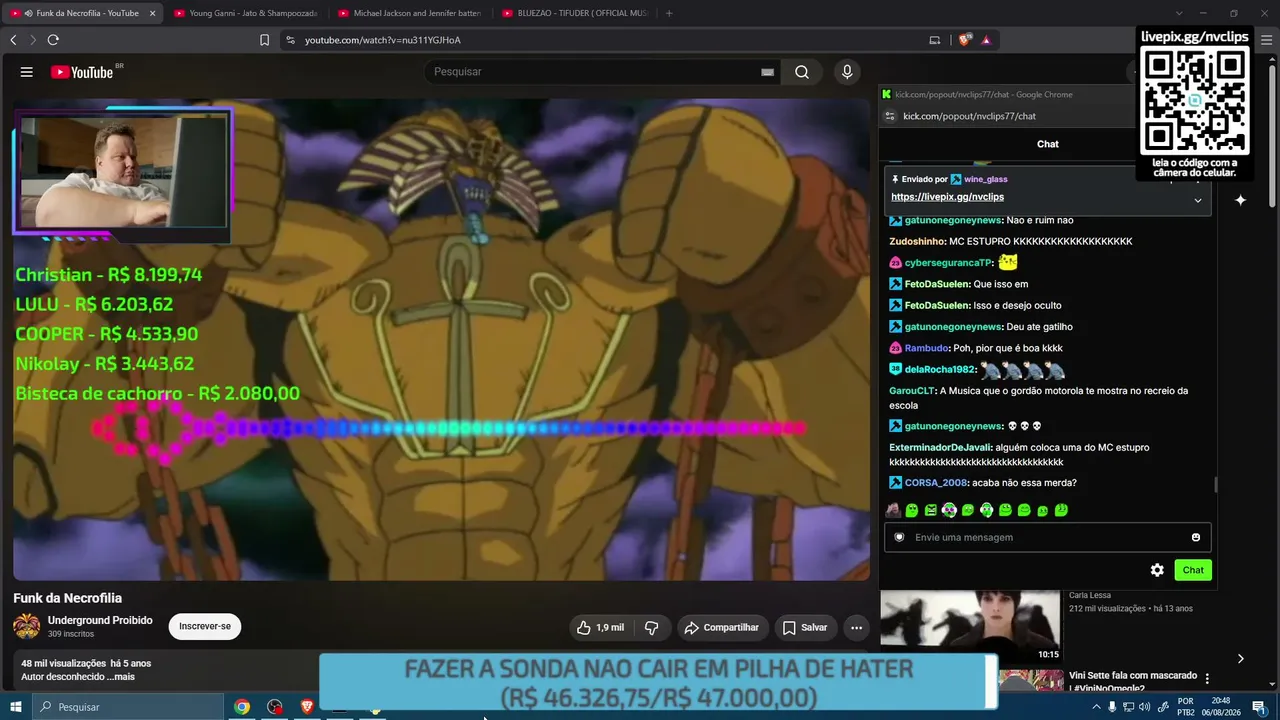Click the Brave Shields lion icon
The height and width of the screenshot is (720, 1280).
click(x=965, y=40)
